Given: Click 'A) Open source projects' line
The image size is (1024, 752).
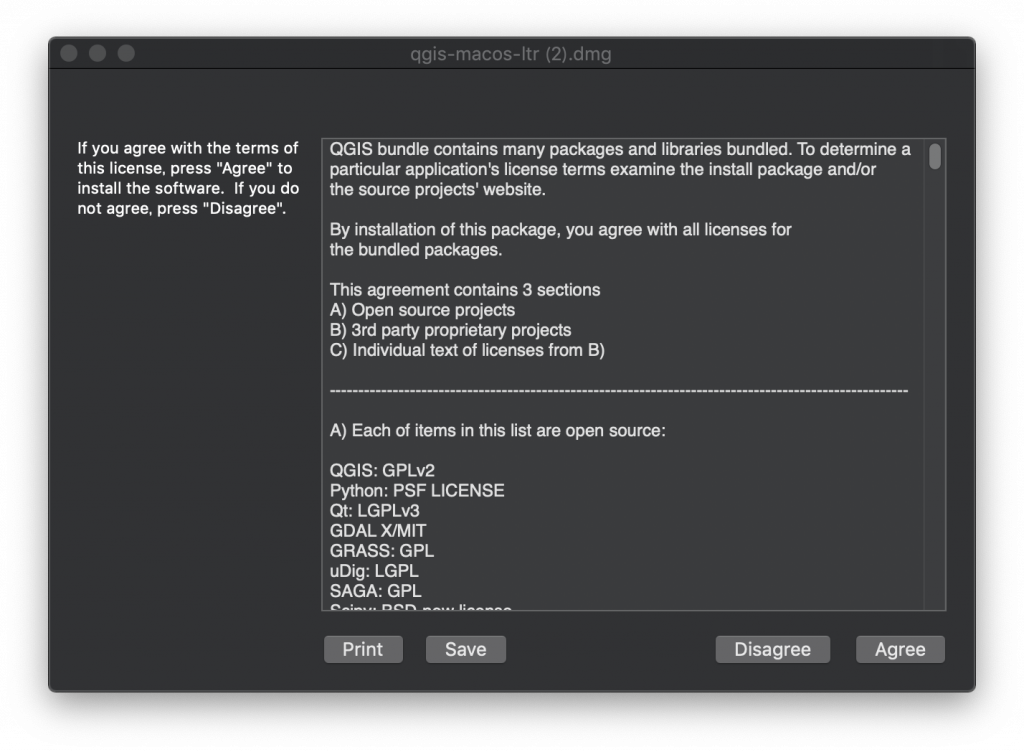Looking at the screenshot, I should [422, 310].
